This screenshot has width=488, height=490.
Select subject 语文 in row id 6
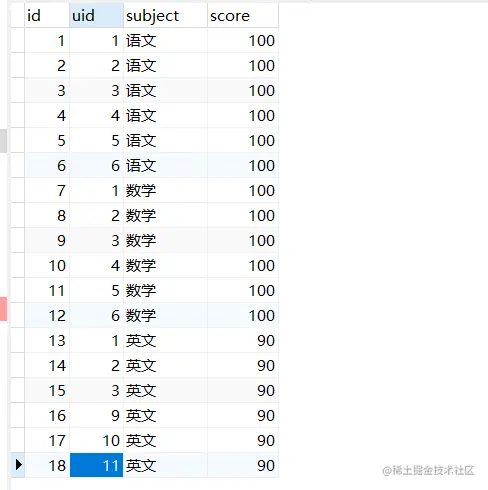[x=165, y=165]
